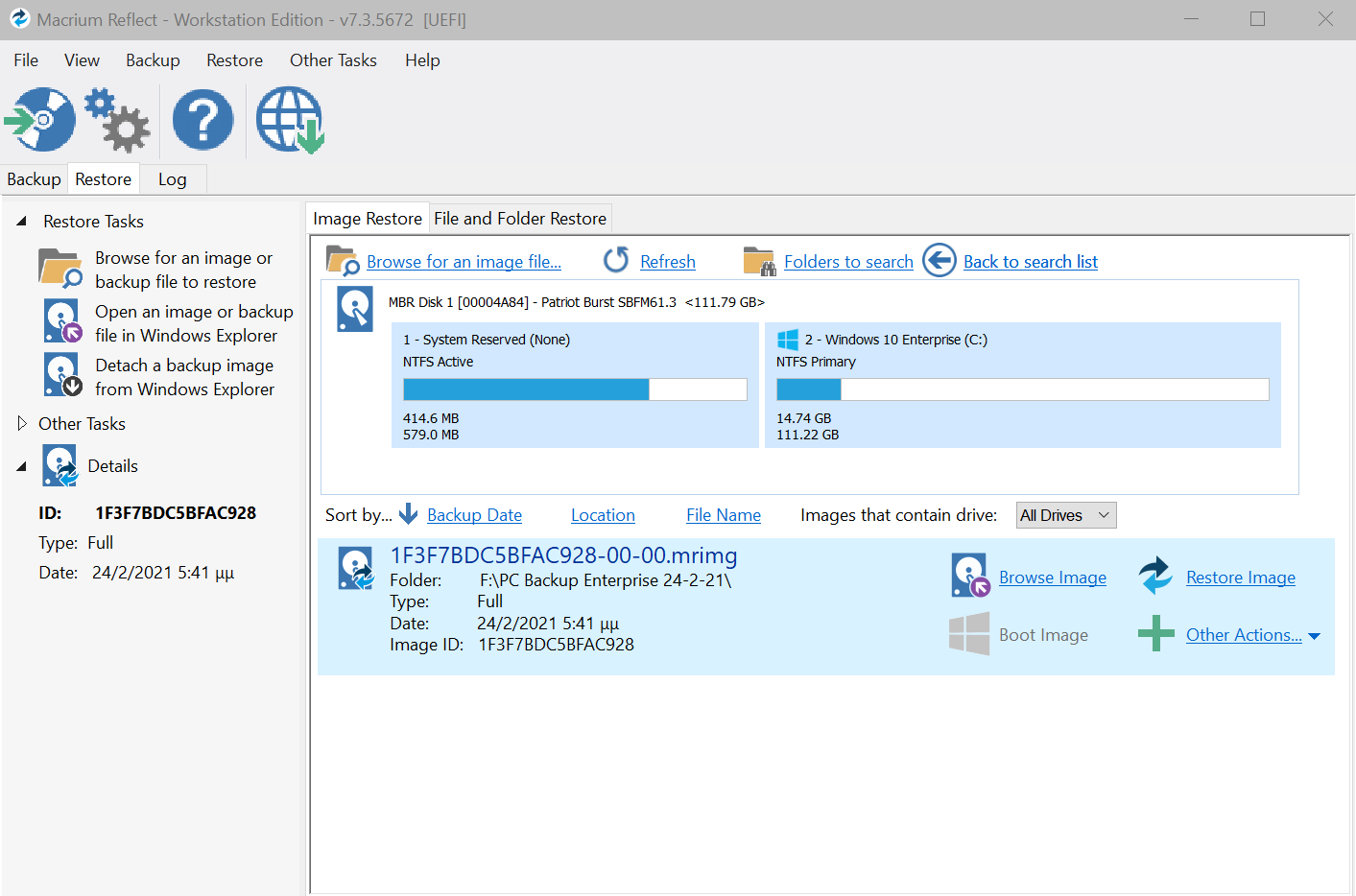Expand the Other Tasks section
The height and width of the screenshot is (896, 1356).
[22, 423]
